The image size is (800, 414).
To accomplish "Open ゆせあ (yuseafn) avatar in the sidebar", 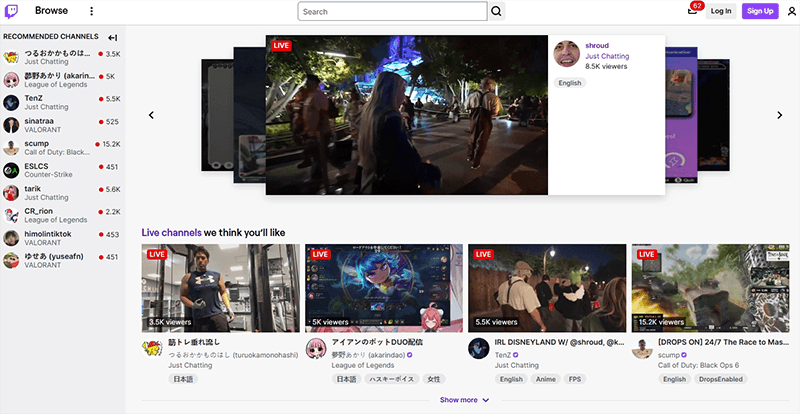I will tap(11, 260).
